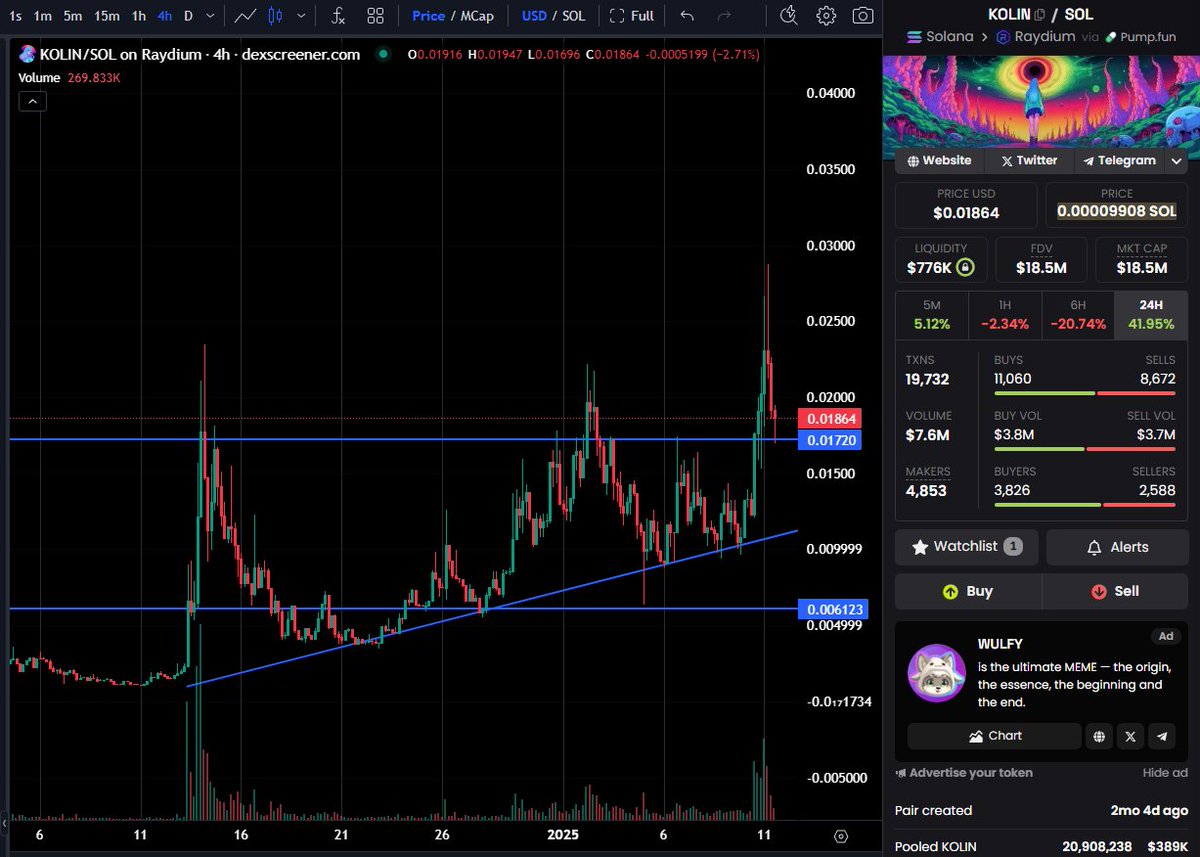Select the line chart type icon
Screen dimensions: 1200x857
[245, 16]
